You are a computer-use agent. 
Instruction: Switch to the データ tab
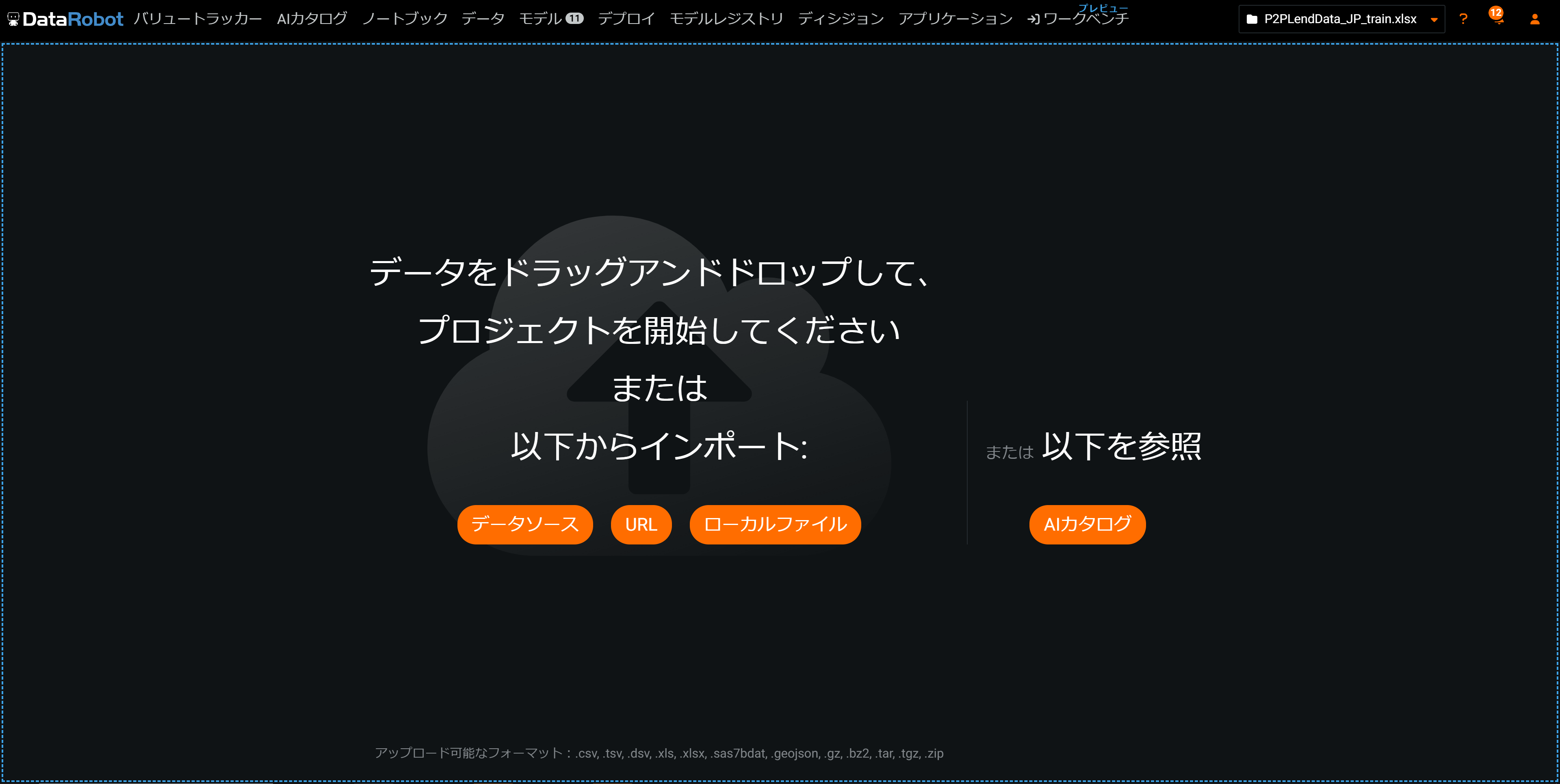click(x=483, y=19)
